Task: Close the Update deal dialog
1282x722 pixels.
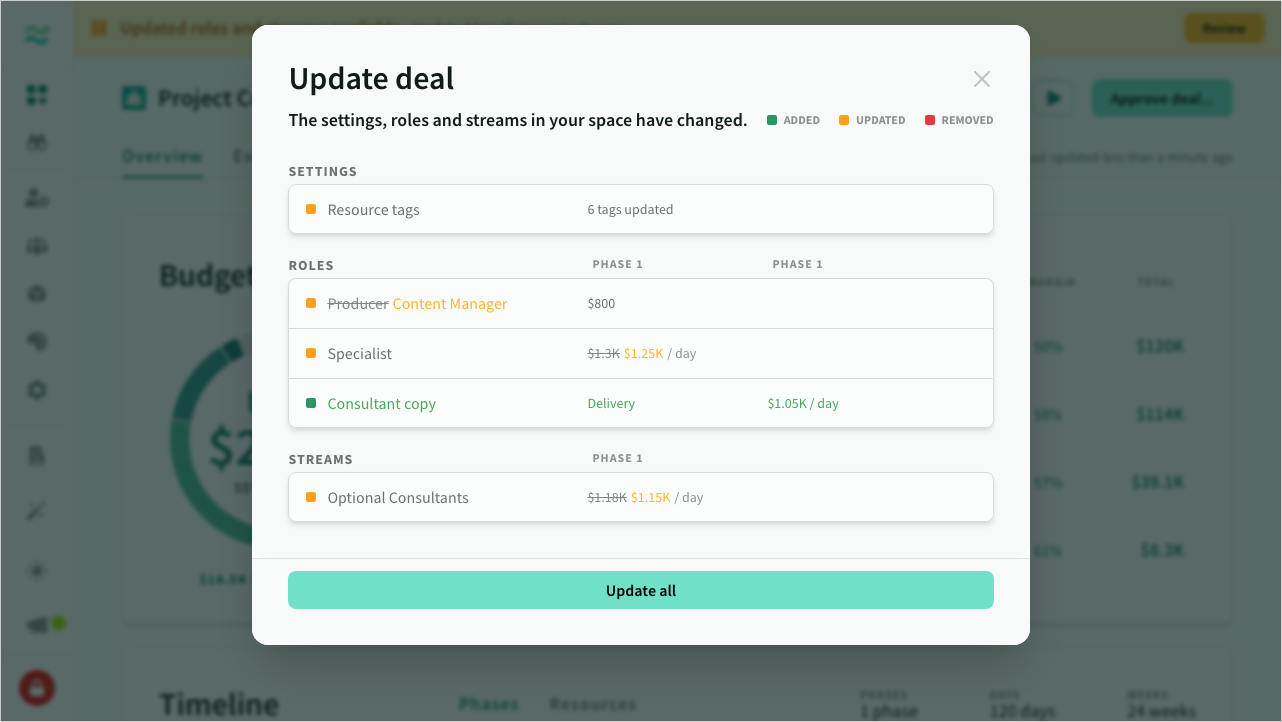Action: point(981,79)
